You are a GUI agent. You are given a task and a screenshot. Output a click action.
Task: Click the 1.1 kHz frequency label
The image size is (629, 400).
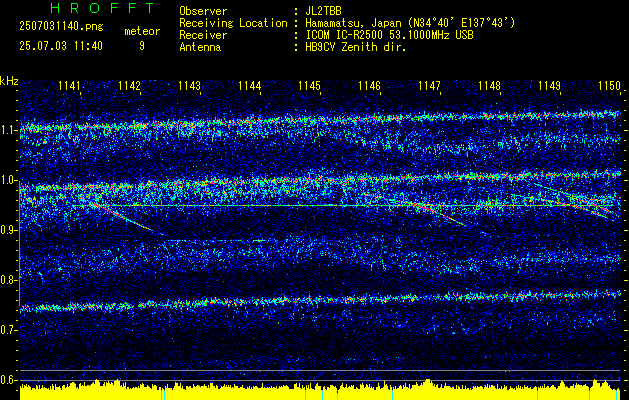8,130
